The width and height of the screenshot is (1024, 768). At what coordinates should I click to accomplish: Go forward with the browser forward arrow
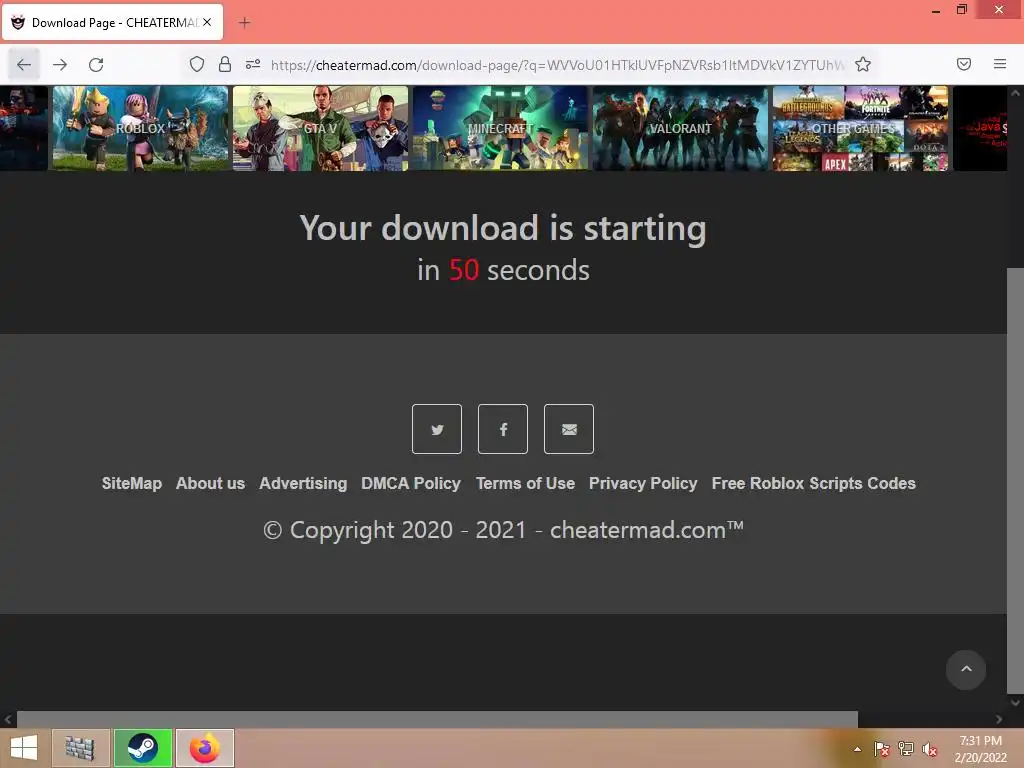pos(60,65)
